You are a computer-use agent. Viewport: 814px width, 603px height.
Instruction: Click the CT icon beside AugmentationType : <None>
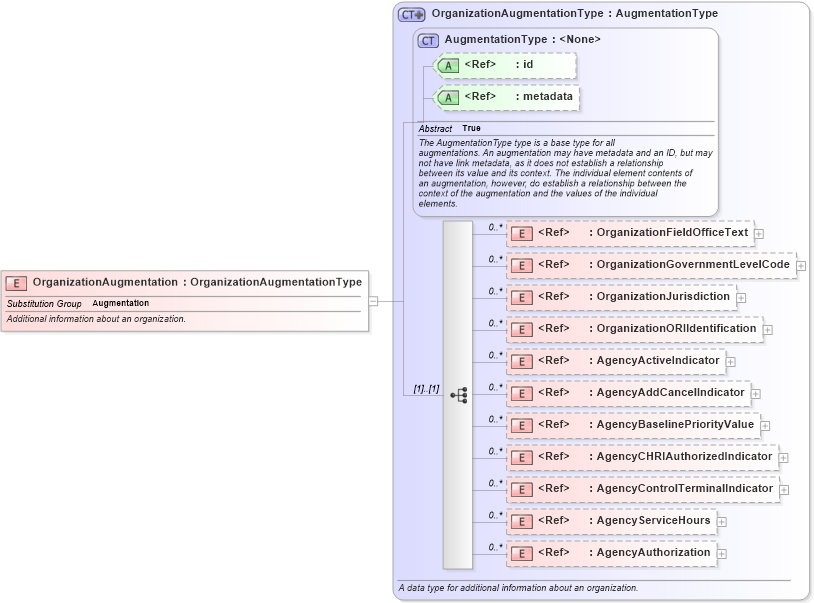coord(427,40)
